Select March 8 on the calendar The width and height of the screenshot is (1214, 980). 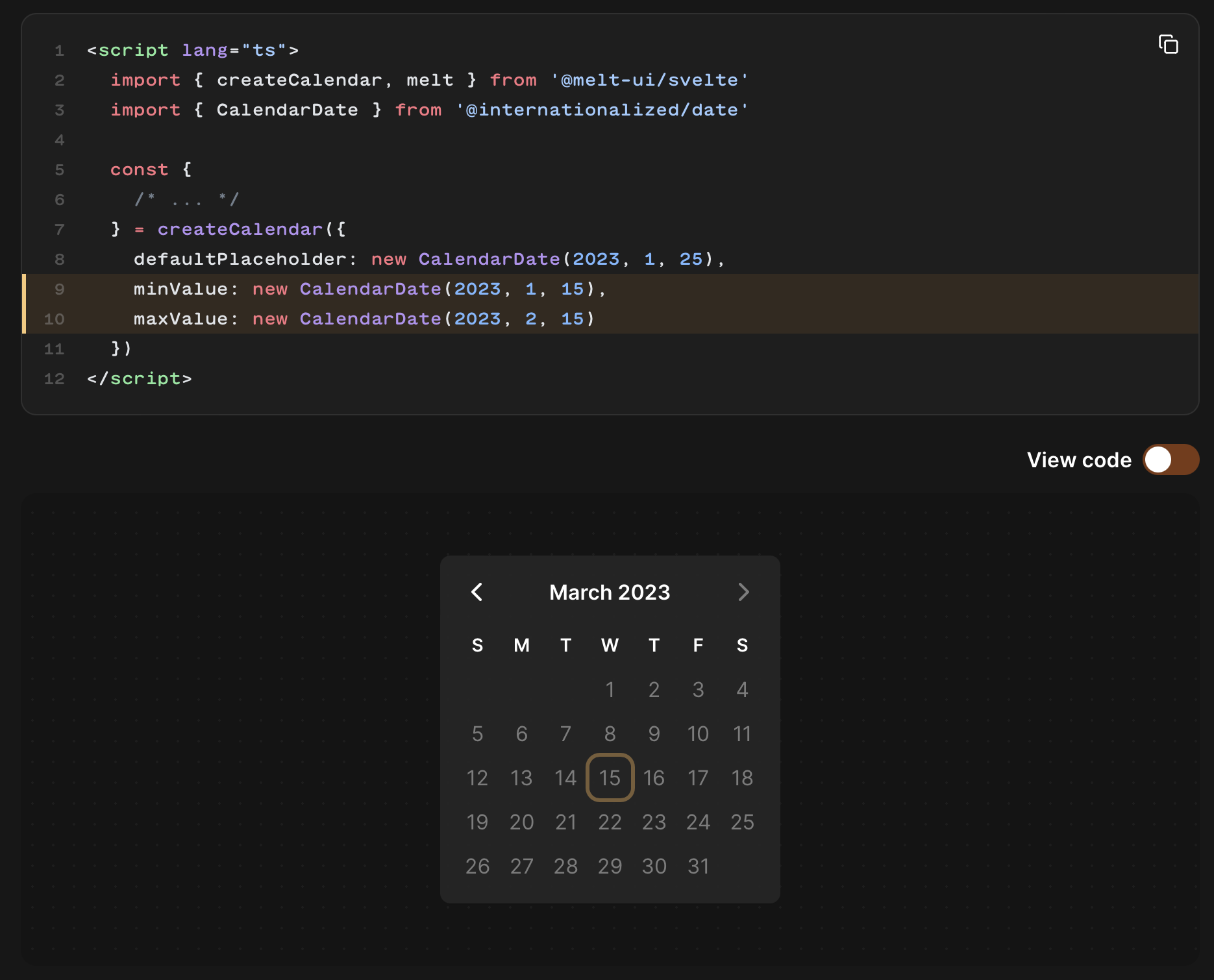(x=610, y=734)
